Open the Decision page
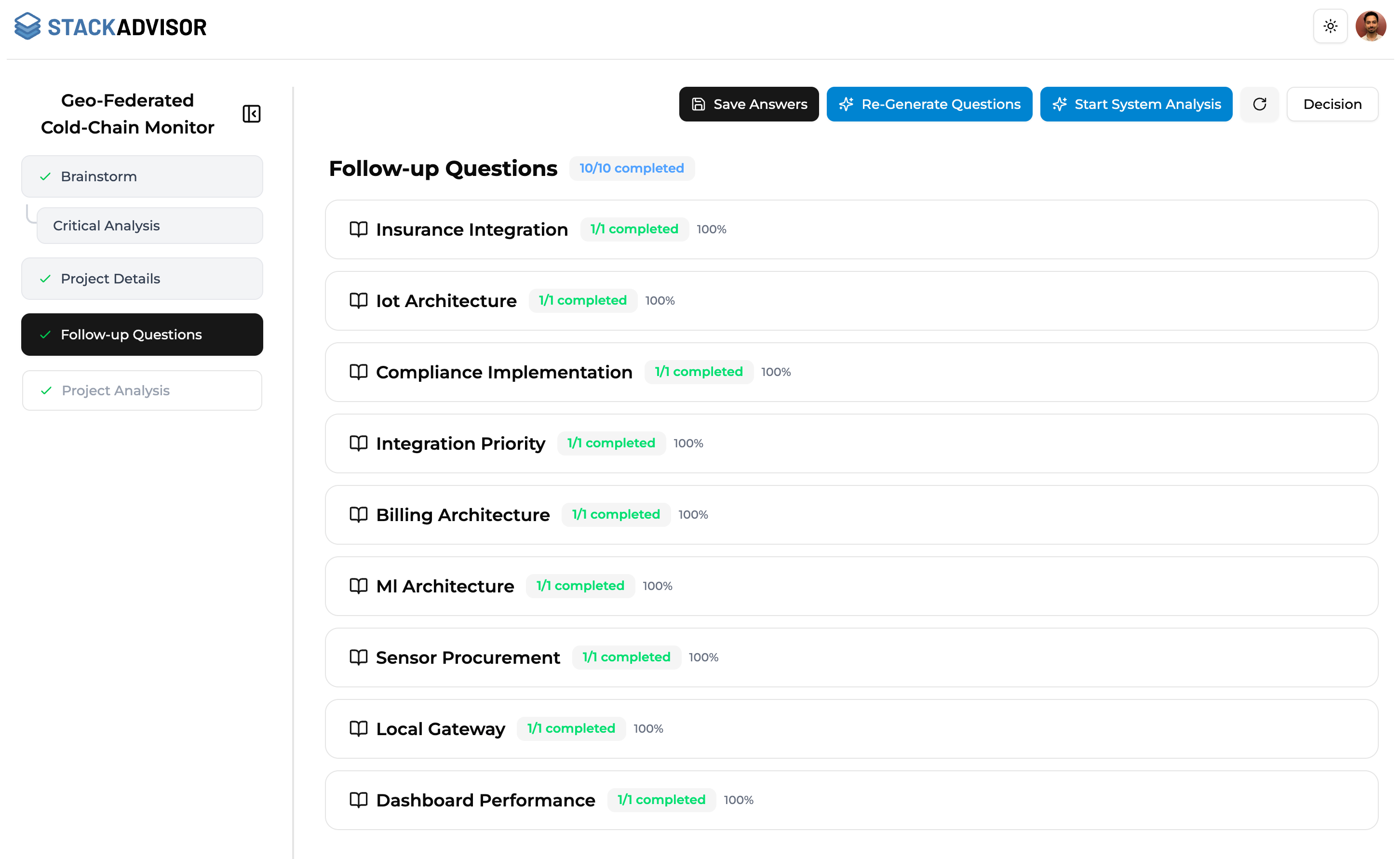 coord(1333,104)
